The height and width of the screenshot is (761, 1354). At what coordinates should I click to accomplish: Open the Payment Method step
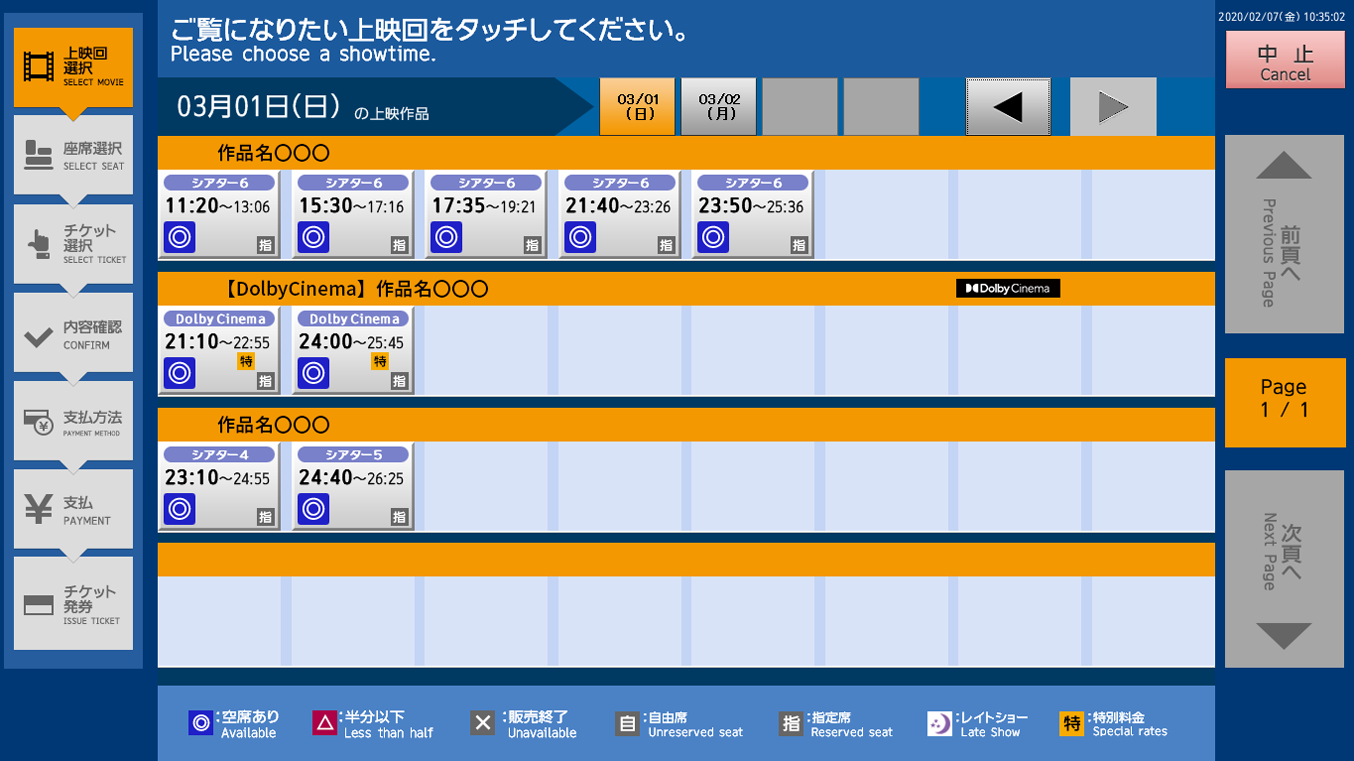[73, 421]
